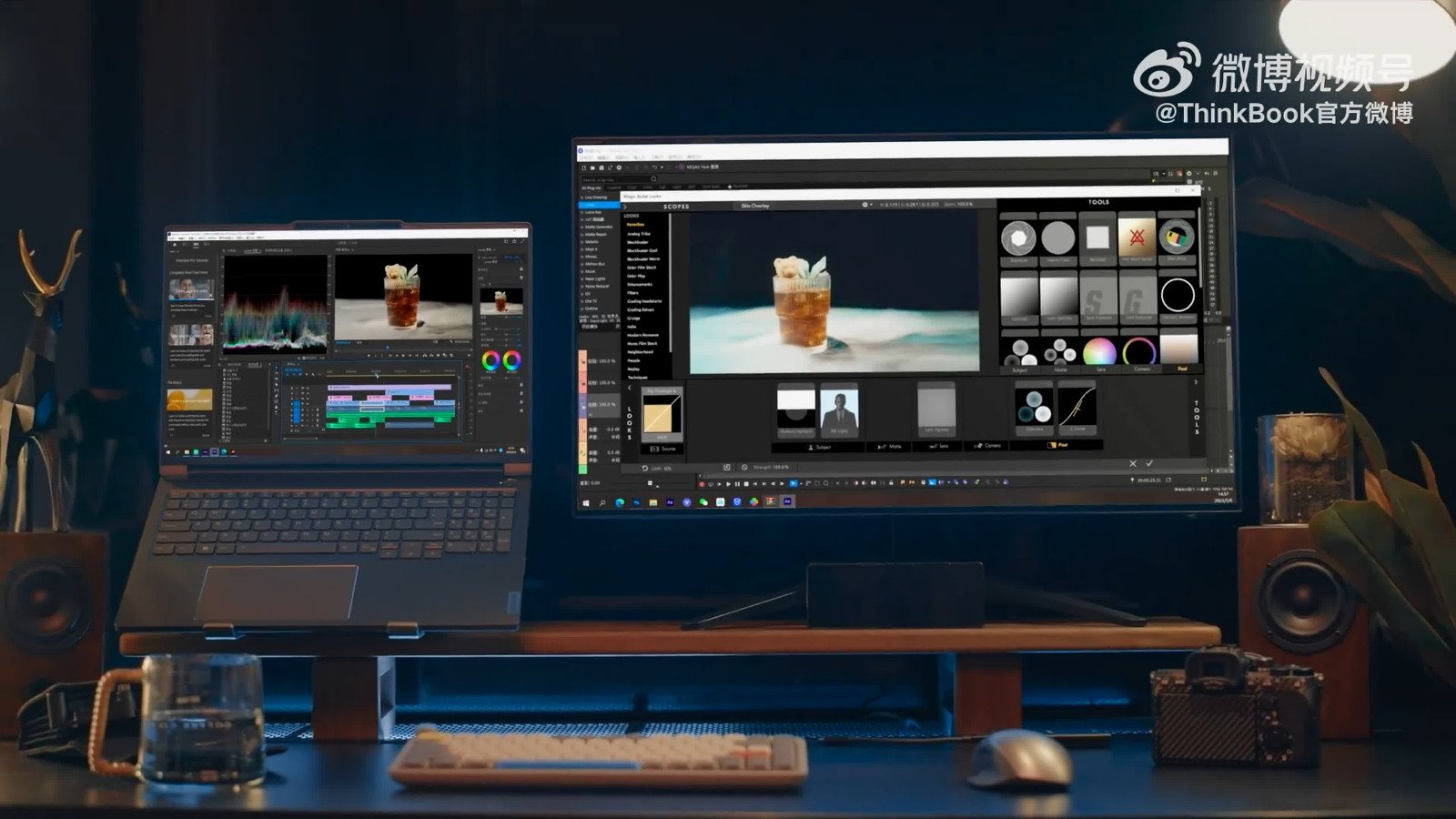Switch Tools panel to the Camera tab
1456x819 pixels.
point(1141,369)
